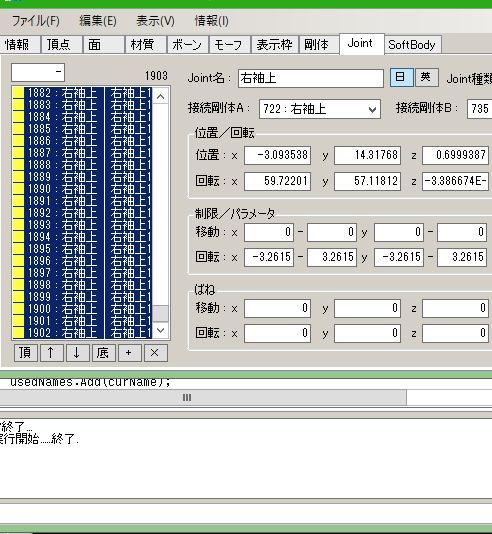The height and width of the screenshot is (534, 492).
Task: Click the joint list scroll down arrow
Action: (x=160, y=330)
